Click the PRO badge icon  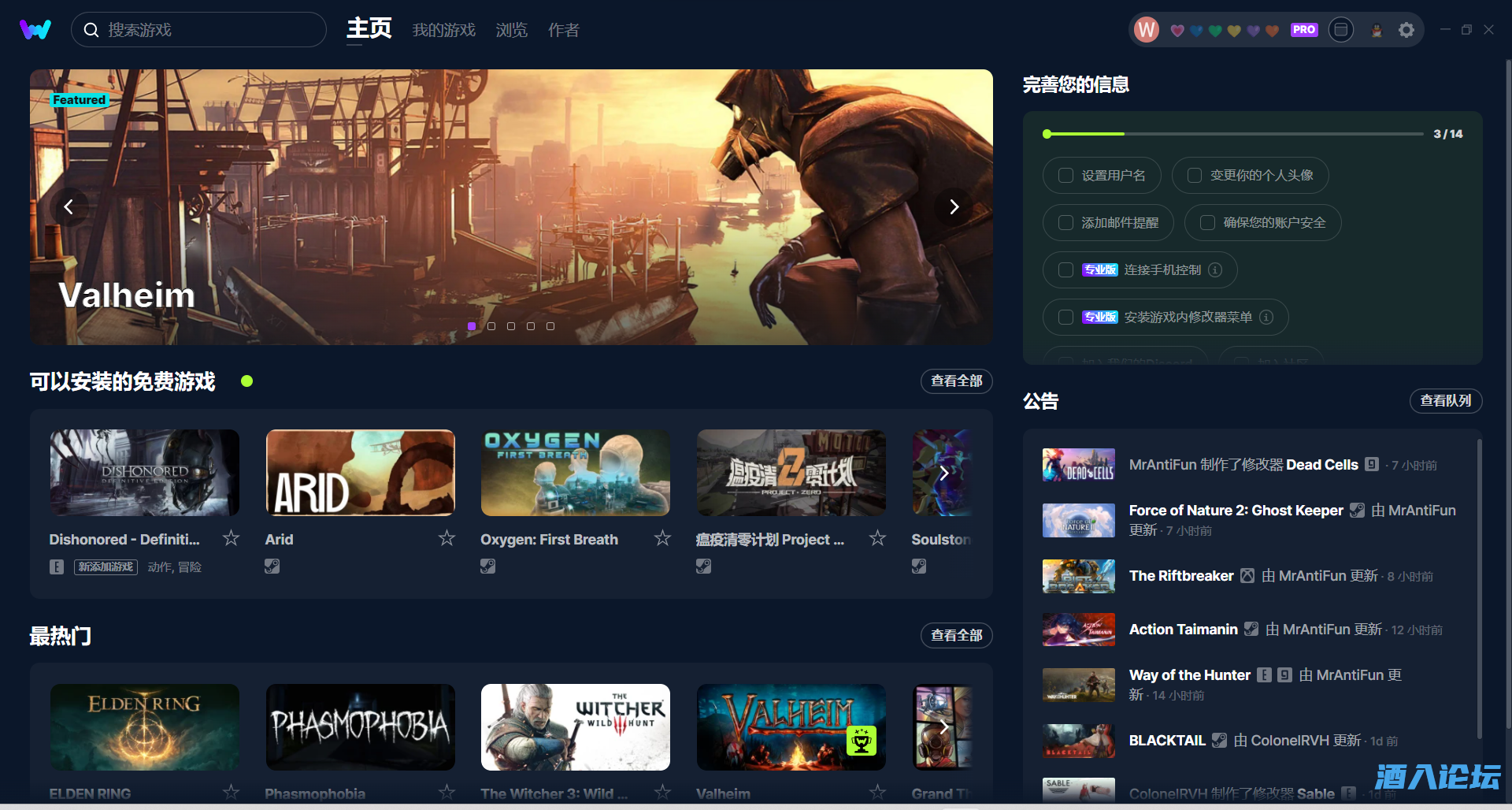pyautogui.click(x=1304, y=30)
